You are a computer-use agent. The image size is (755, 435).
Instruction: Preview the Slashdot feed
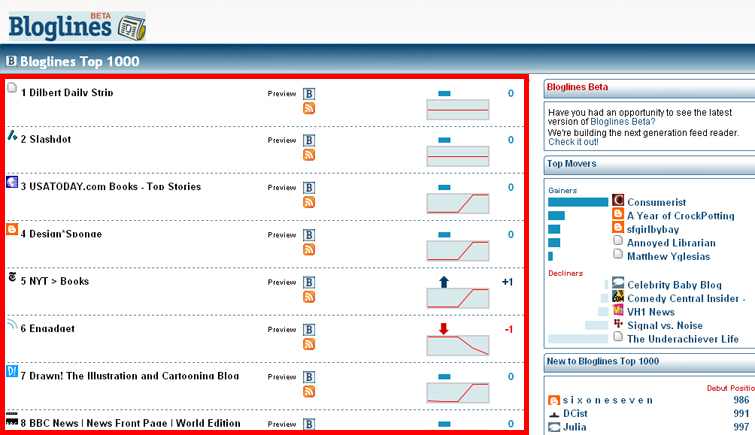282,140
